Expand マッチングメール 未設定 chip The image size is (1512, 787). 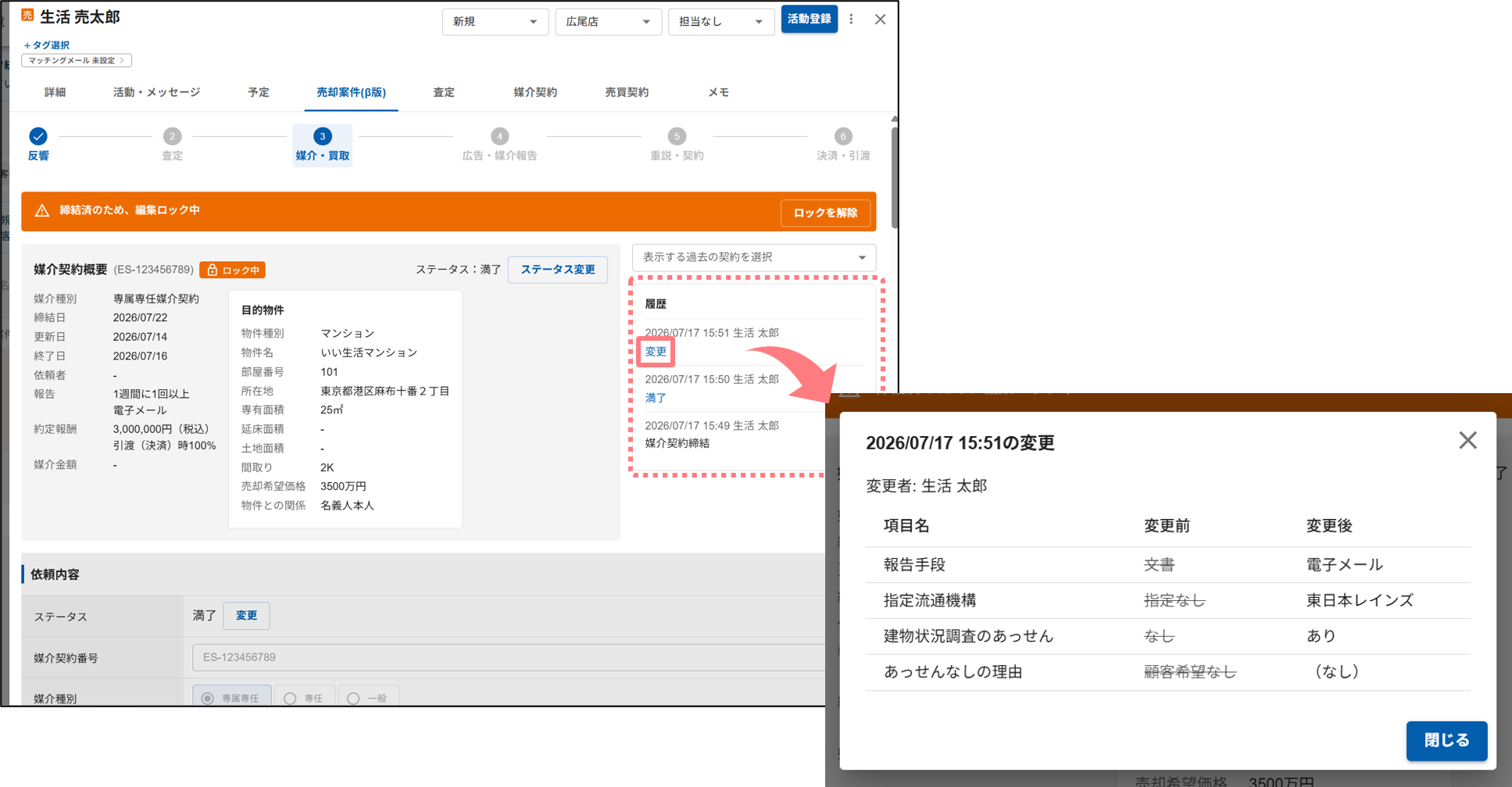pyautogui.click(x=77, y=60)
